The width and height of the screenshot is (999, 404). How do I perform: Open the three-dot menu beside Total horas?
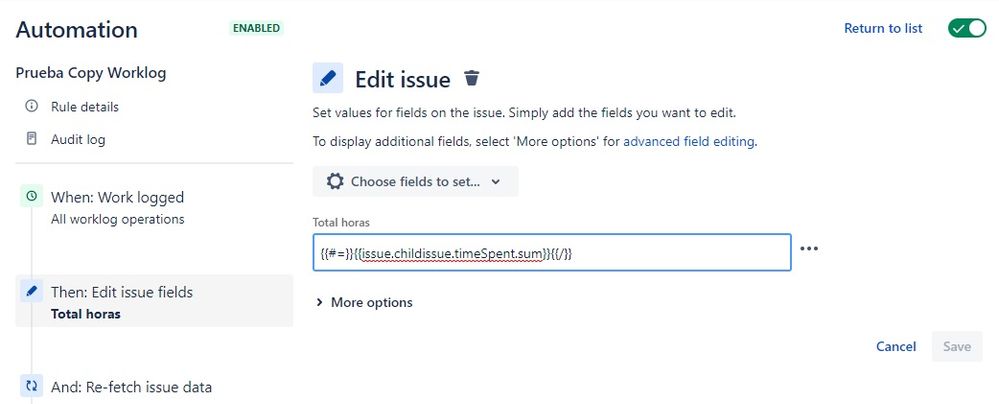(809, 249)
